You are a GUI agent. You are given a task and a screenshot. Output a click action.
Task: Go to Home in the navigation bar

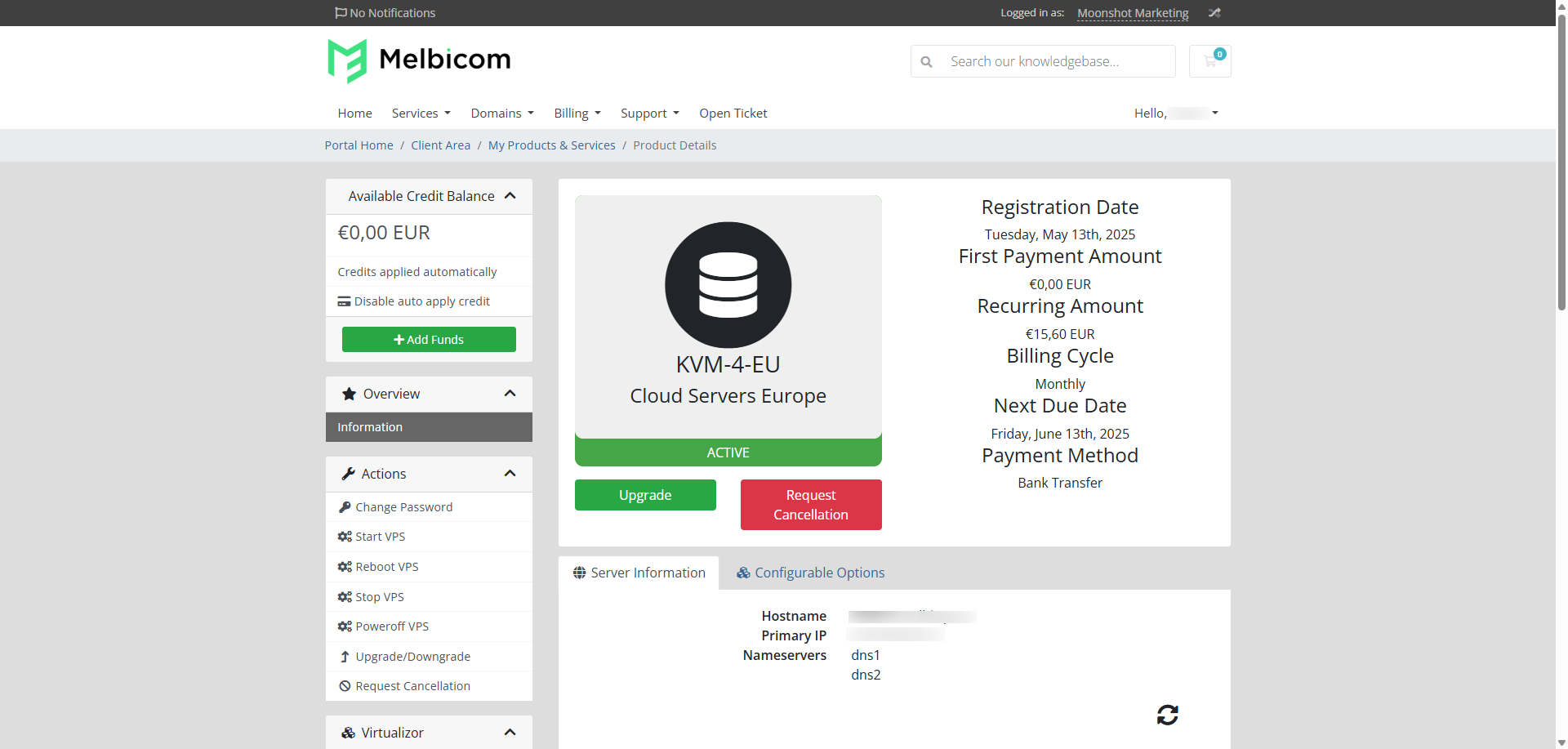(354, 114)
